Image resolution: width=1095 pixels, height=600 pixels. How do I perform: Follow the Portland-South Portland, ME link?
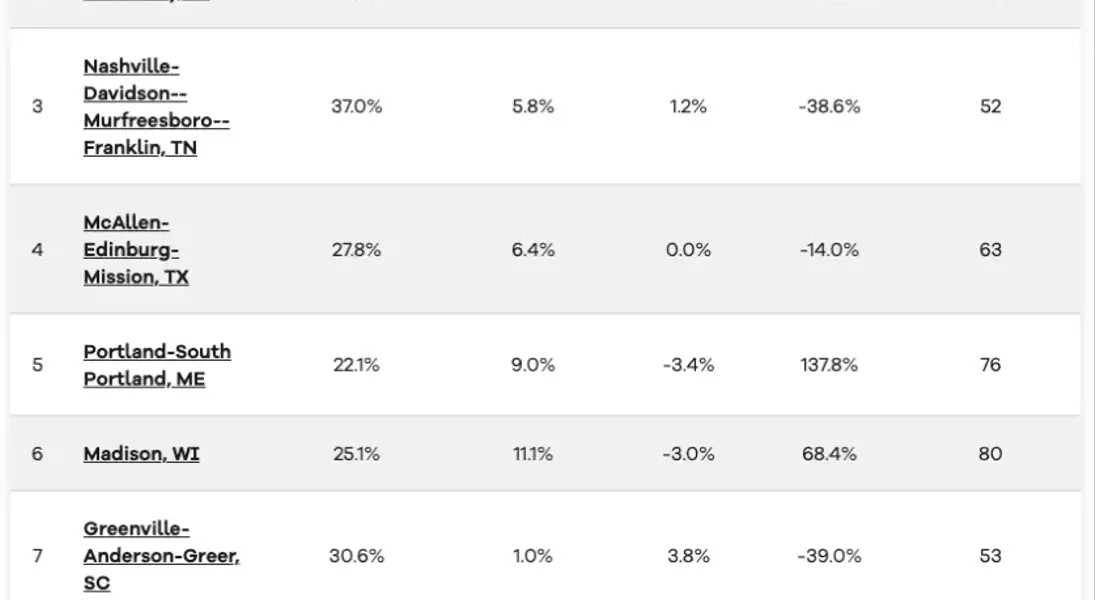[x=156, y=365]
